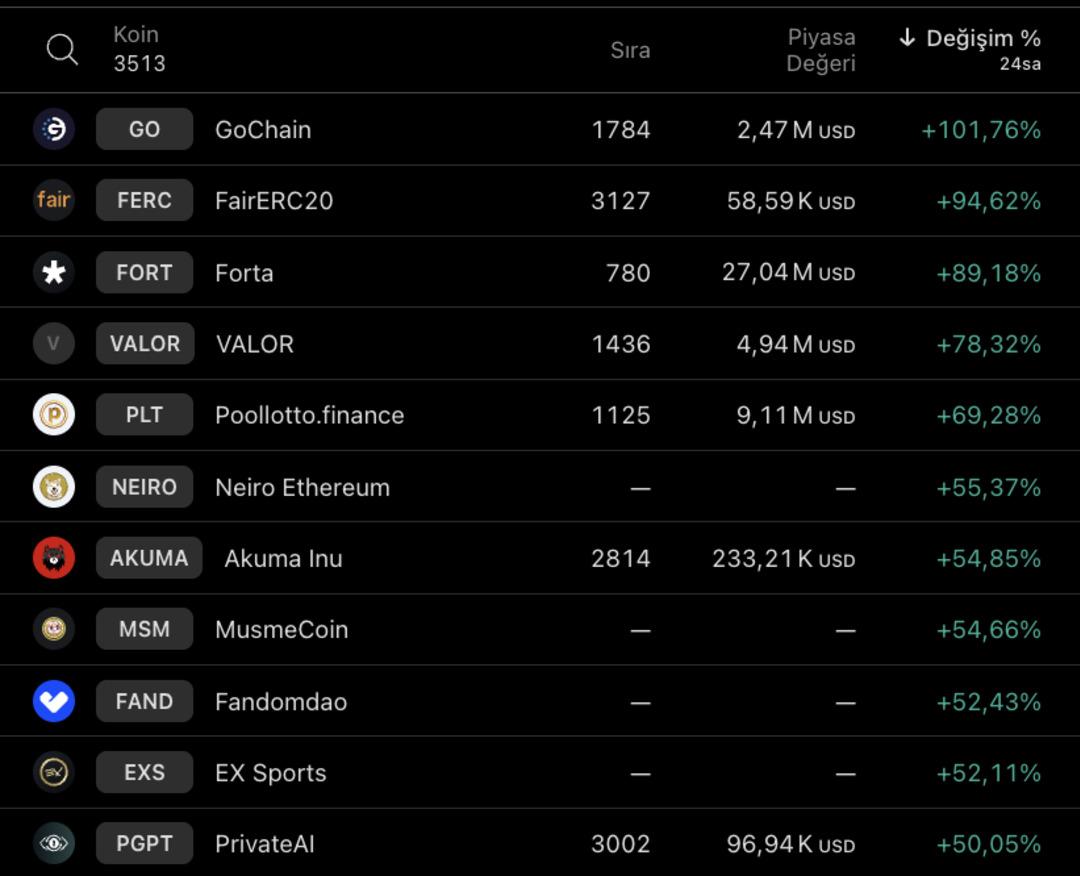The height and width of the screenshot is (876, 1080).
Task: Click the Koin column header
Action: 137,49
